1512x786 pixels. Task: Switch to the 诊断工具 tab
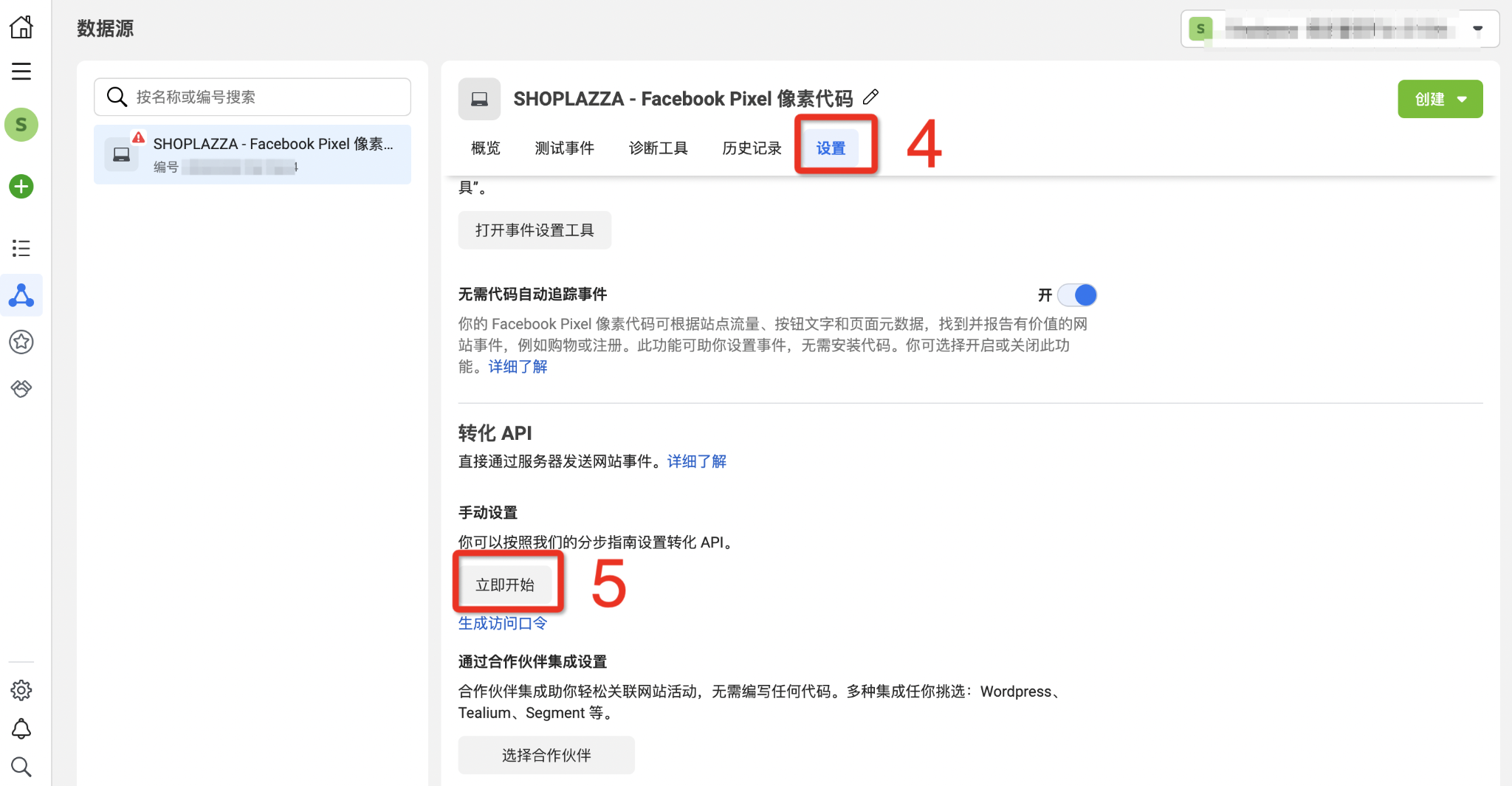click(658, 148)
